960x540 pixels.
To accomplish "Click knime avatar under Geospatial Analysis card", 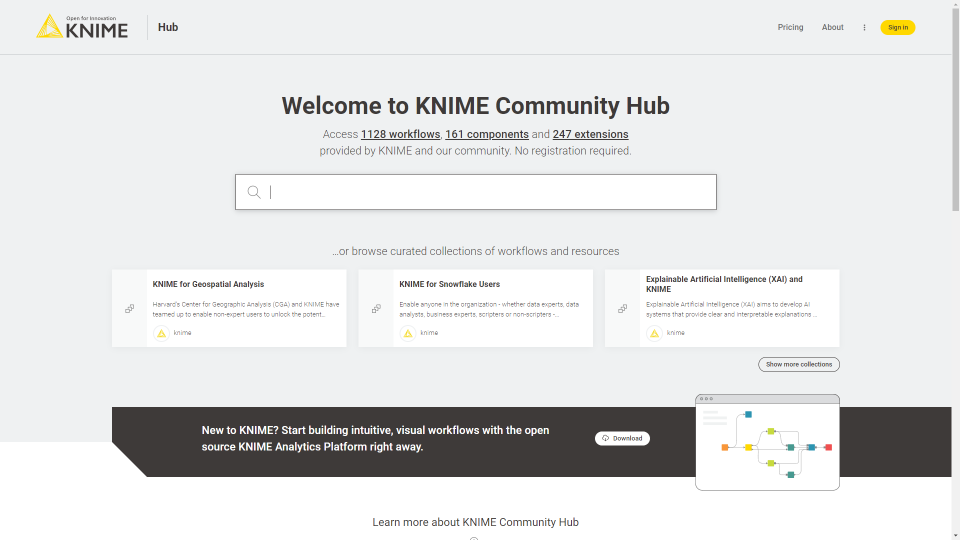I will coord(161,333).
